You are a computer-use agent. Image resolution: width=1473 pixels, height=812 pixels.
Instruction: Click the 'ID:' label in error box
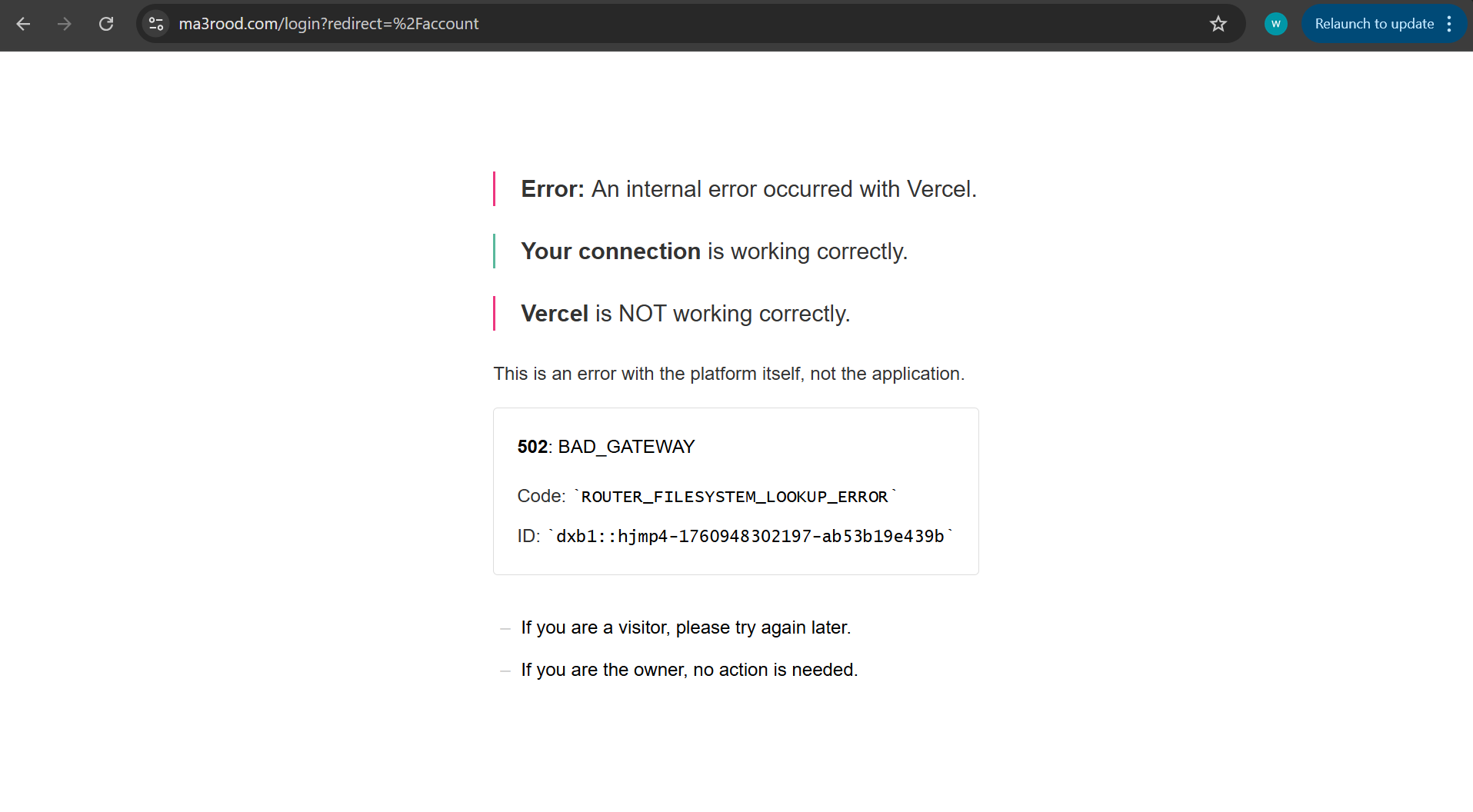[528, 536]
